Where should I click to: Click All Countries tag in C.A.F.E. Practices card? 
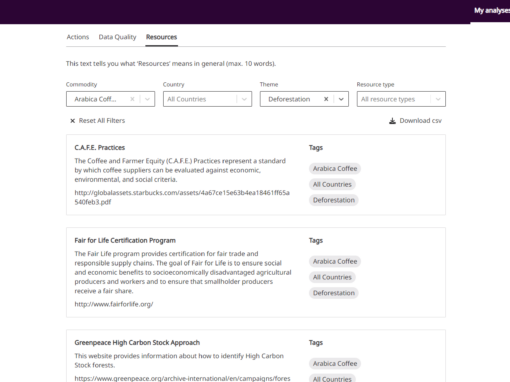(332, 184)
